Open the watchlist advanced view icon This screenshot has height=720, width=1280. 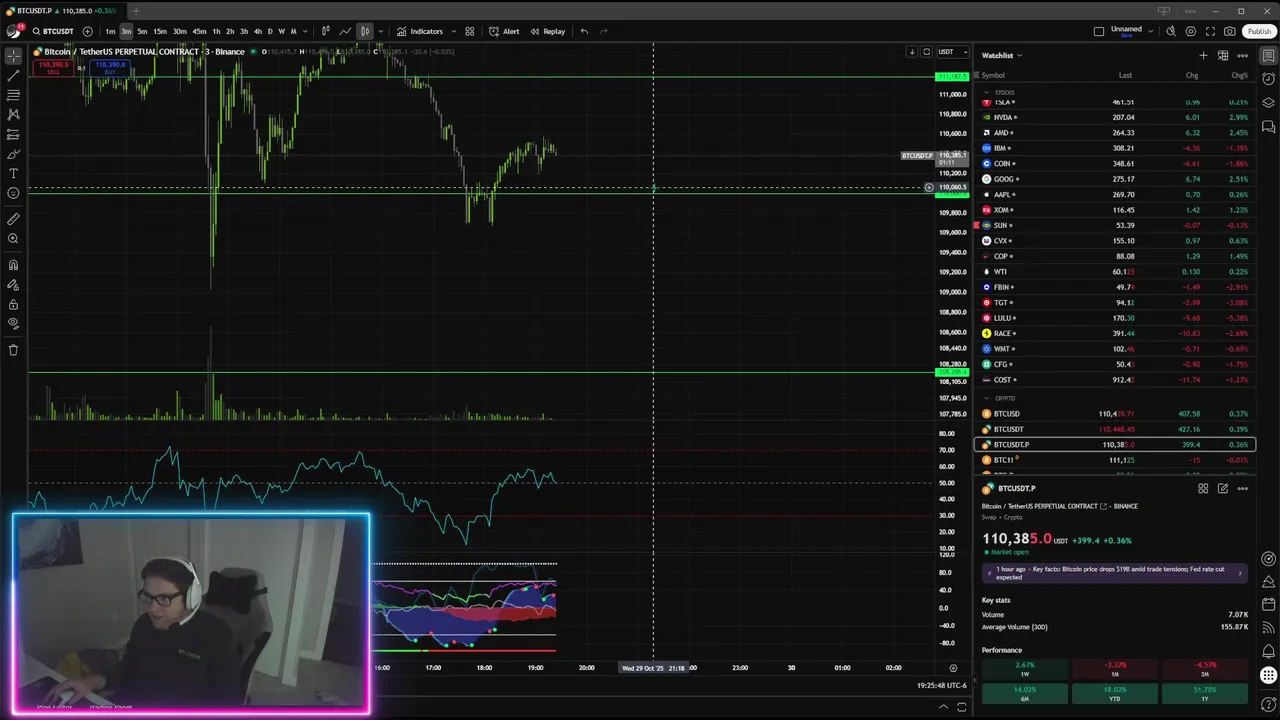[1223, 56]
